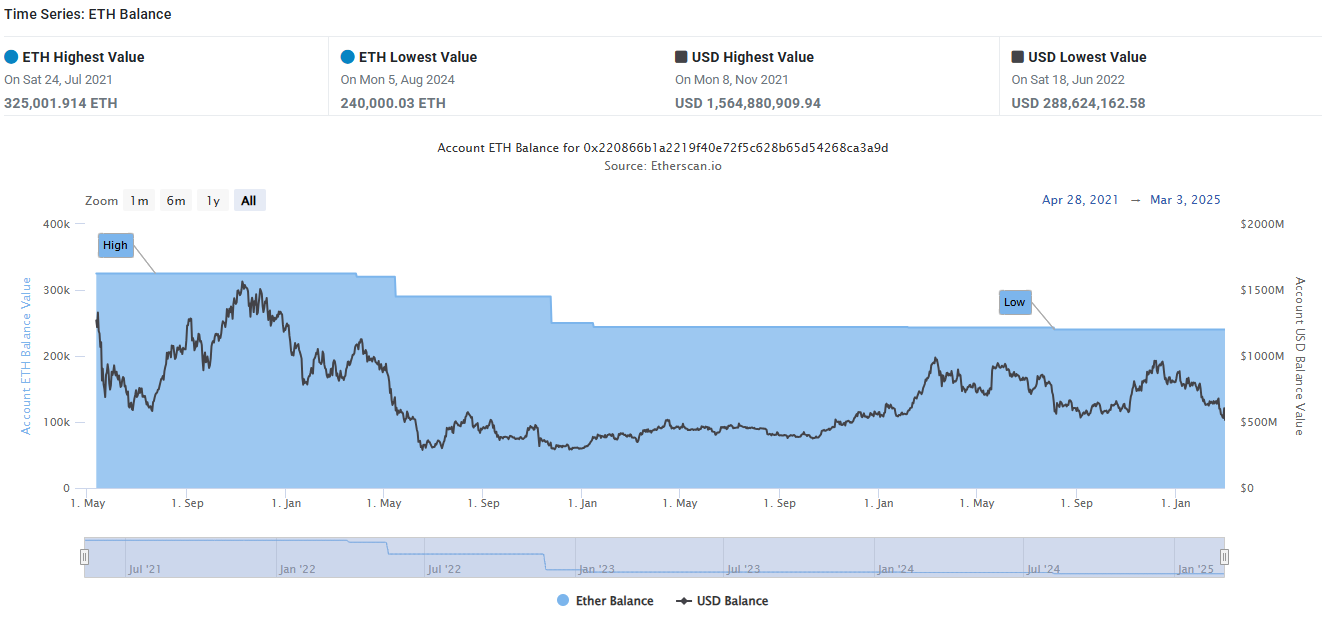1325x620 pixels.
Task: Click the blue dot icon beside ETH Highest Value
Action: (x=11, y=57)
